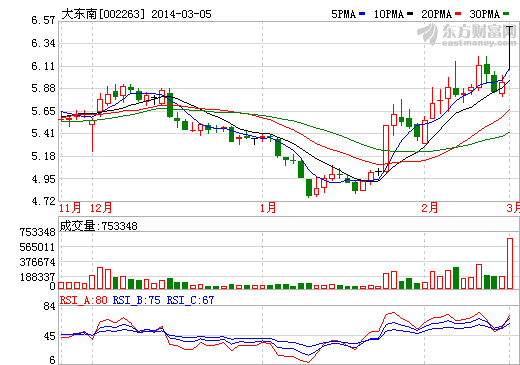This screenshot has width=520, height=365.
Task: Click the 12月 date axis label
Action: pyautogui.click(x=101, y=208)
